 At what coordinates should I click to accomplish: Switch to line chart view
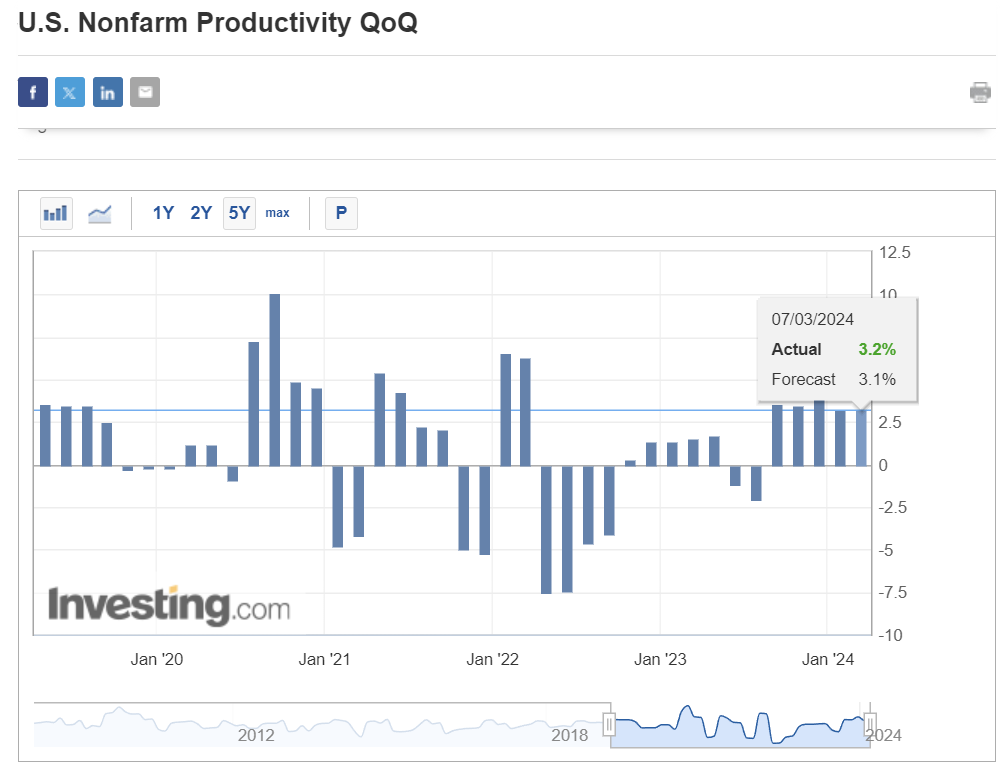pos(100,213)
